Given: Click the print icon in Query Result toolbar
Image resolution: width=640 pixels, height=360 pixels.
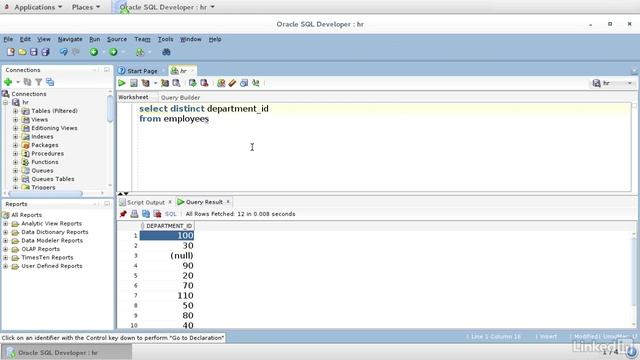Looking at the screenshot, I should coord(134,214).
